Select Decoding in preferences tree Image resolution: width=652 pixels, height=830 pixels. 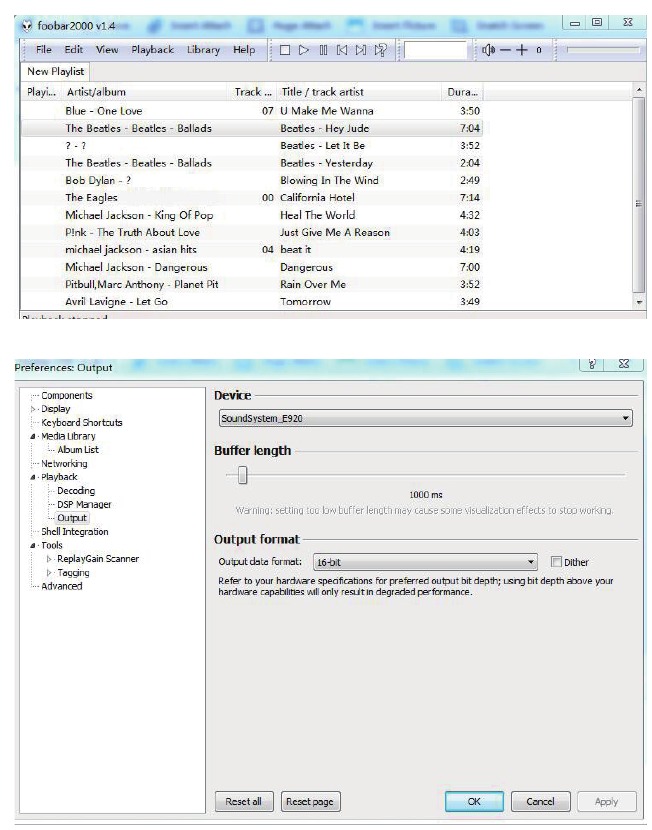coord(76,491)
